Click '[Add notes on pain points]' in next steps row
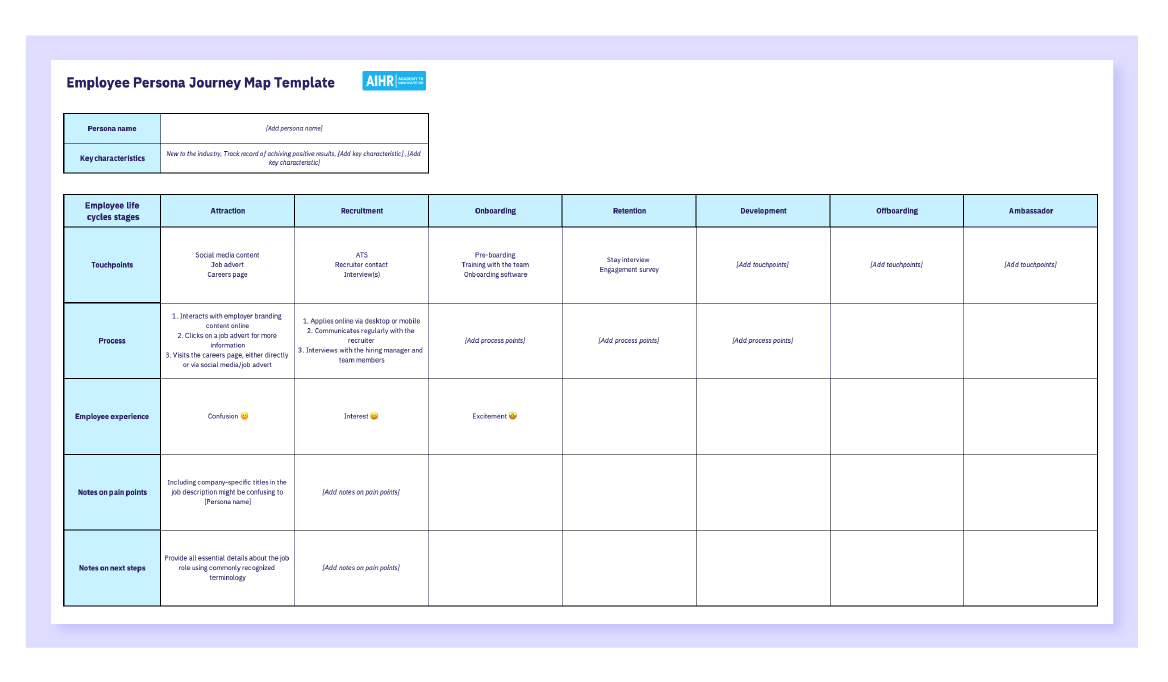Screen dimensions: 1168x682 (361, 568)
